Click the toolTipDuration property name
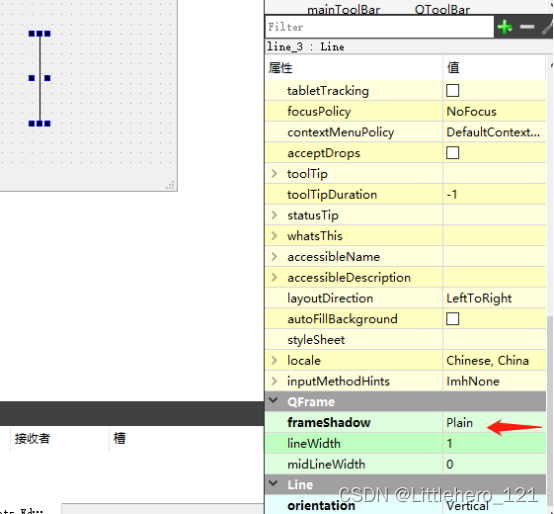This screenshot has height=514, width=554. pyautogui.click(x=332, y=194)
